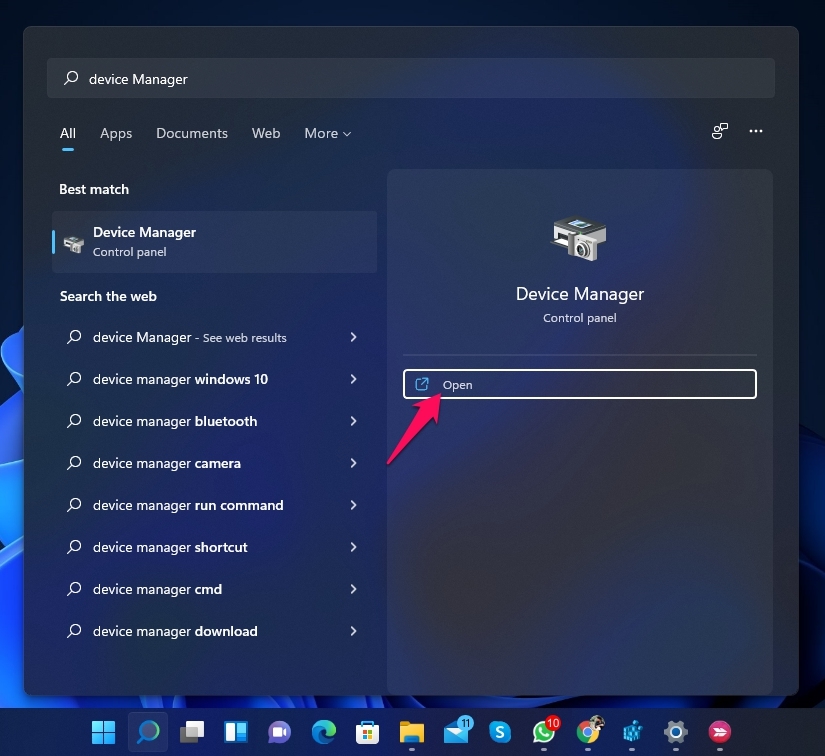Switch to the Documents tab
The image size is (825, 756).
click(191, 133)
